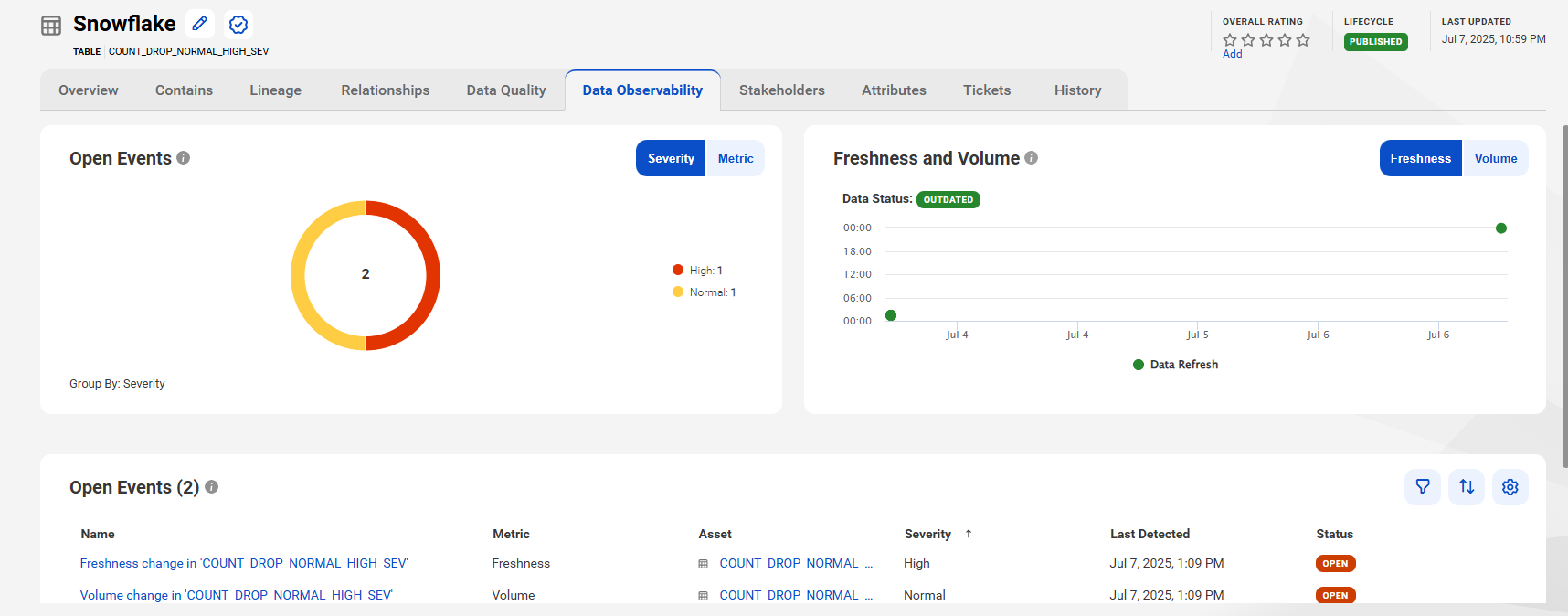Click the High severity cell
The image size is (1568, 616).
(916, 564)
